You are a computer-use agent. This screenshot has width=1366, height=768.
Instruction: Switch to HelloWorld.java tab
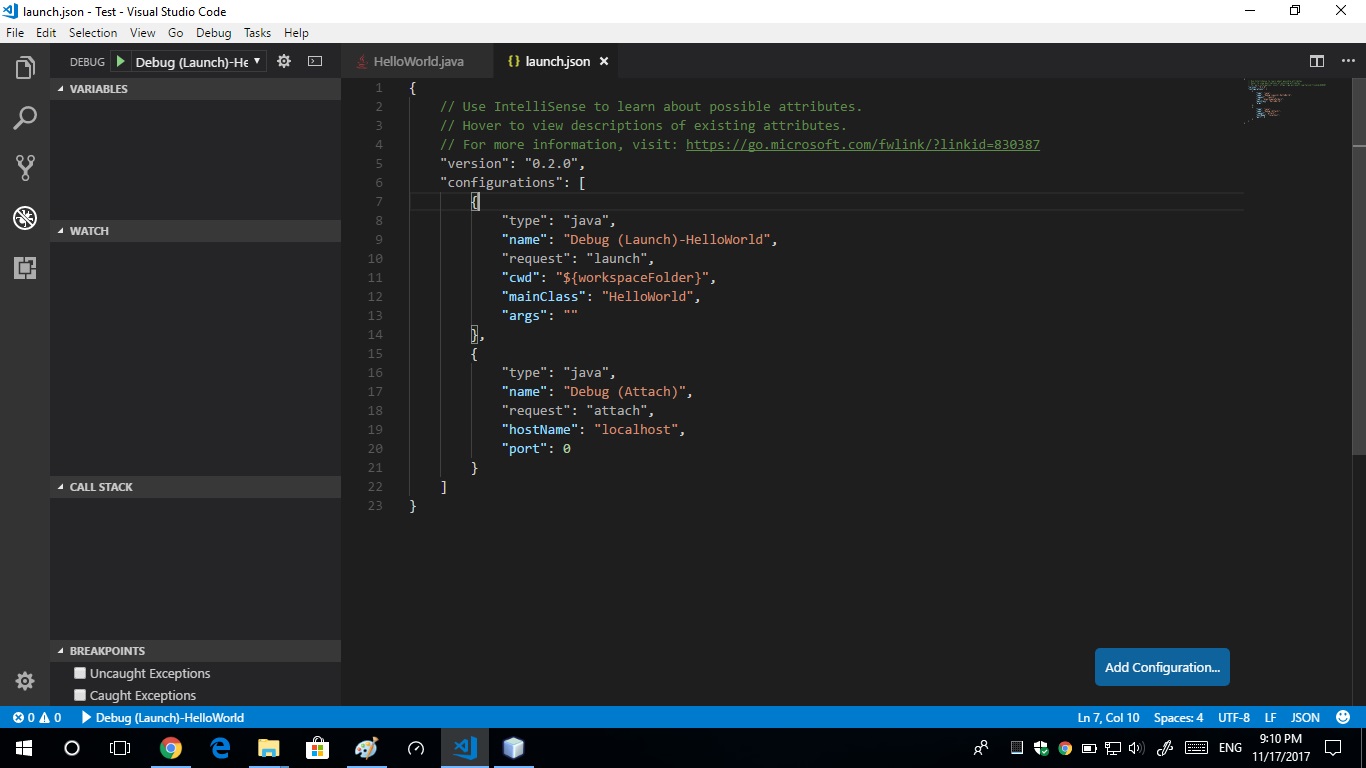click(417, 61)
